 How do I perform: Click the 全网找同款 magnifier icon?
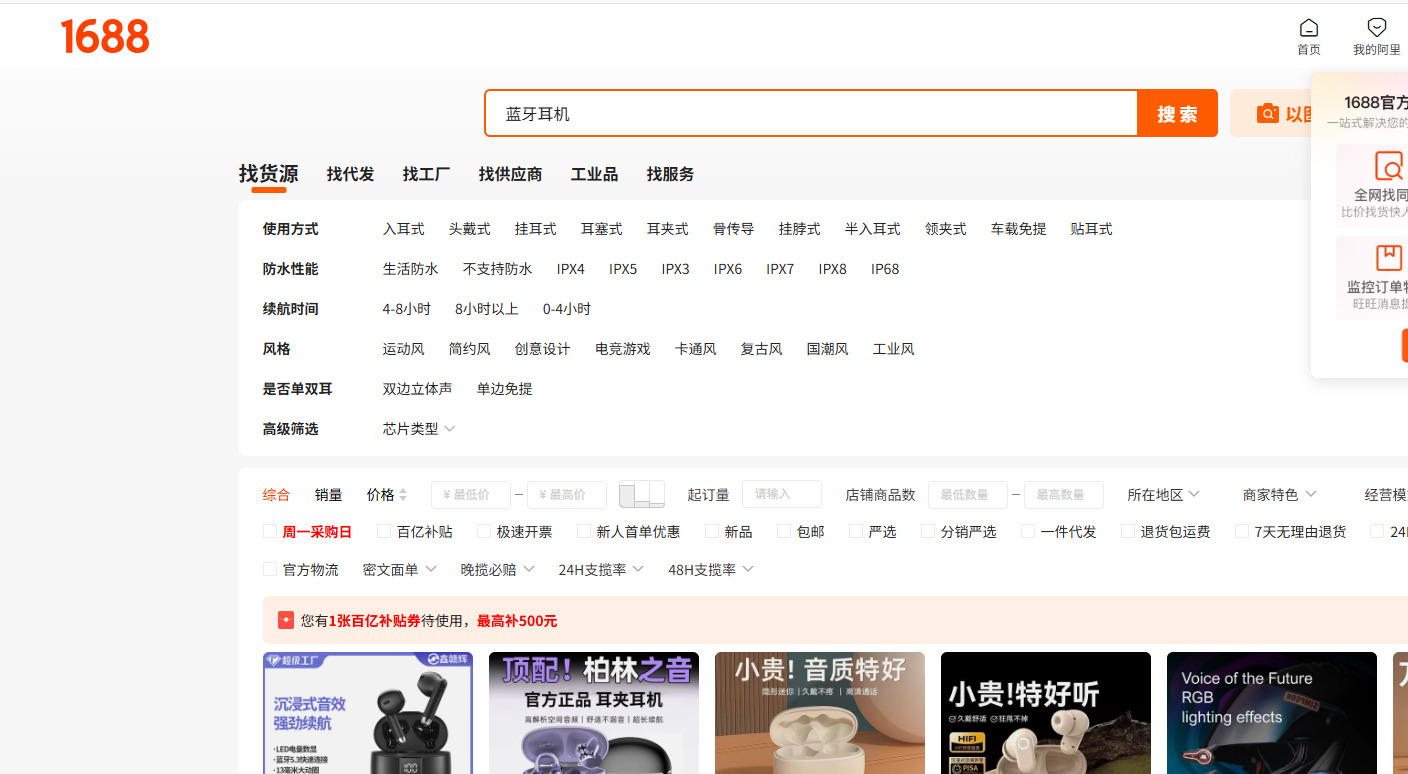pyautogui.click(x=1389, y=166)
